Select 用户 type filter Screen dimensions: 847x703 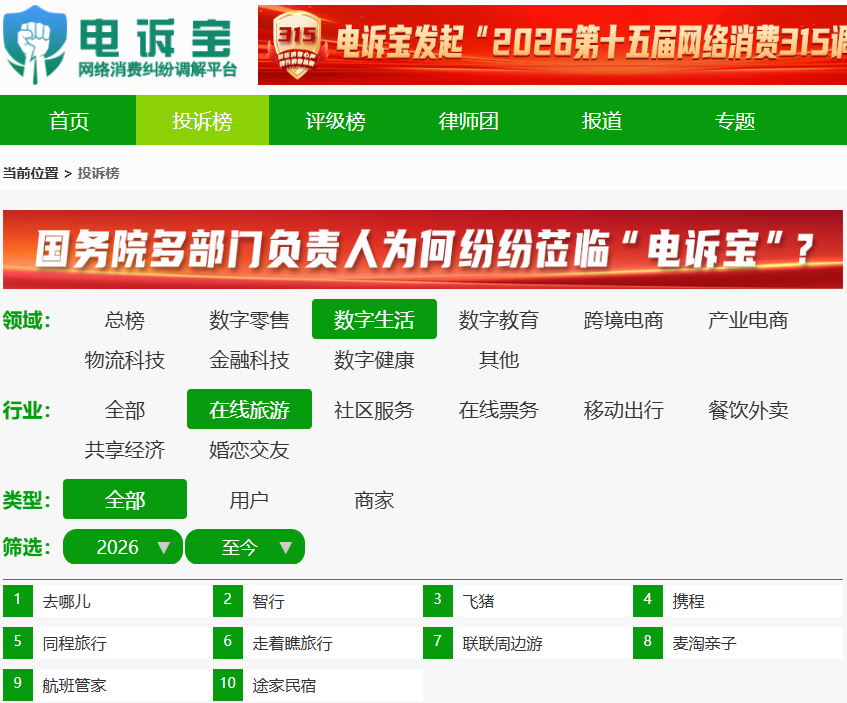pos(249,500)
